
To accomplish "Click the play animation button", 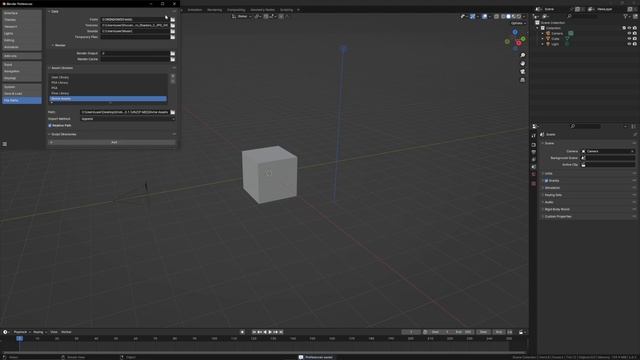I will coord(270,332).
